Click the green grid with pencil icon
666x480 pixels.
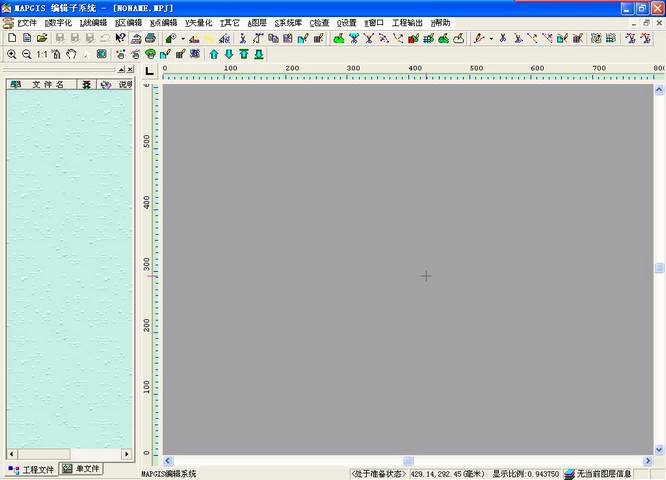[428, 39]
